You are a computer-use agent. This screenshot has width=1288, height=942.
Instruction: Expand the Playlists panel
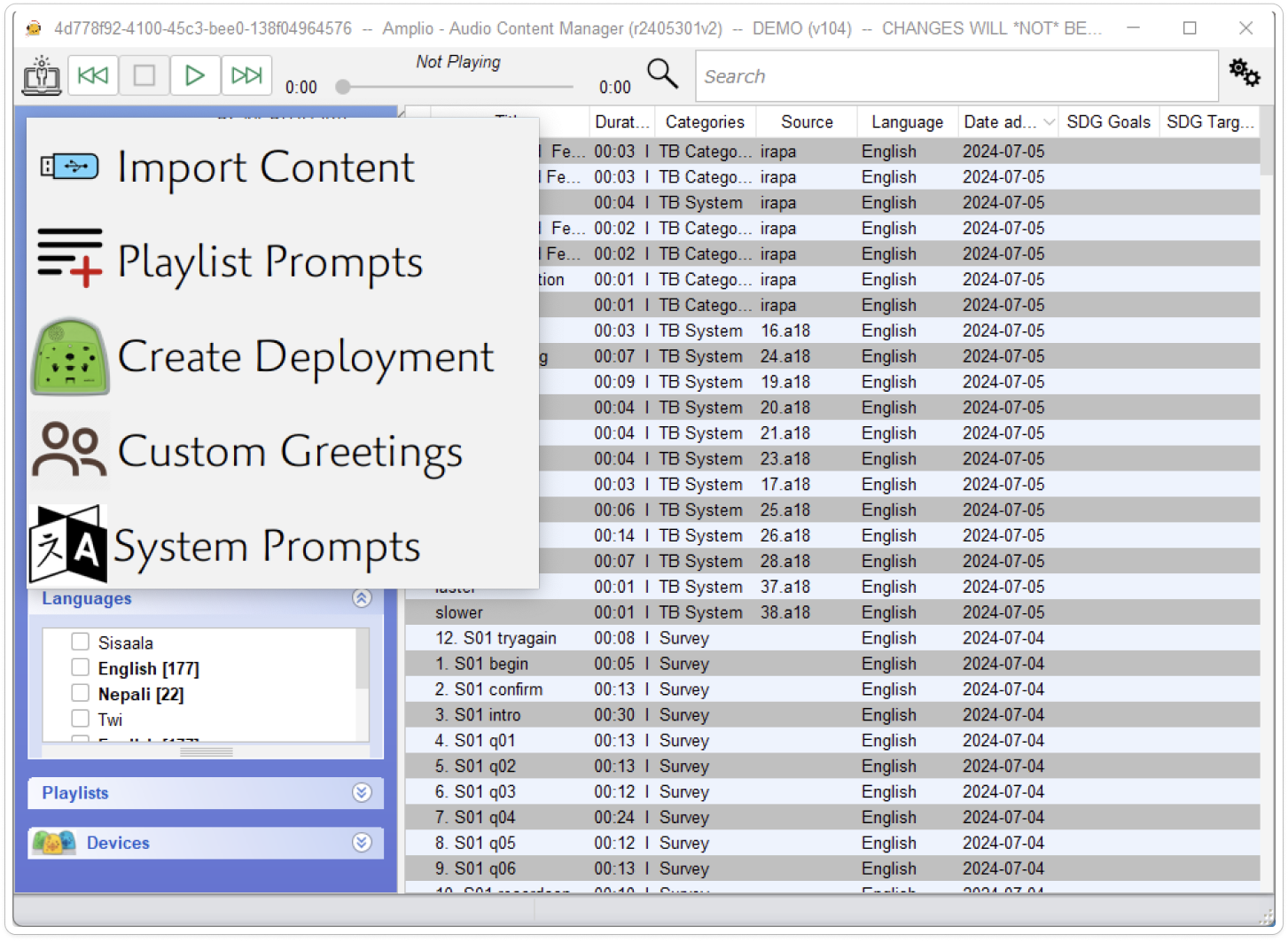coord(362,793)
